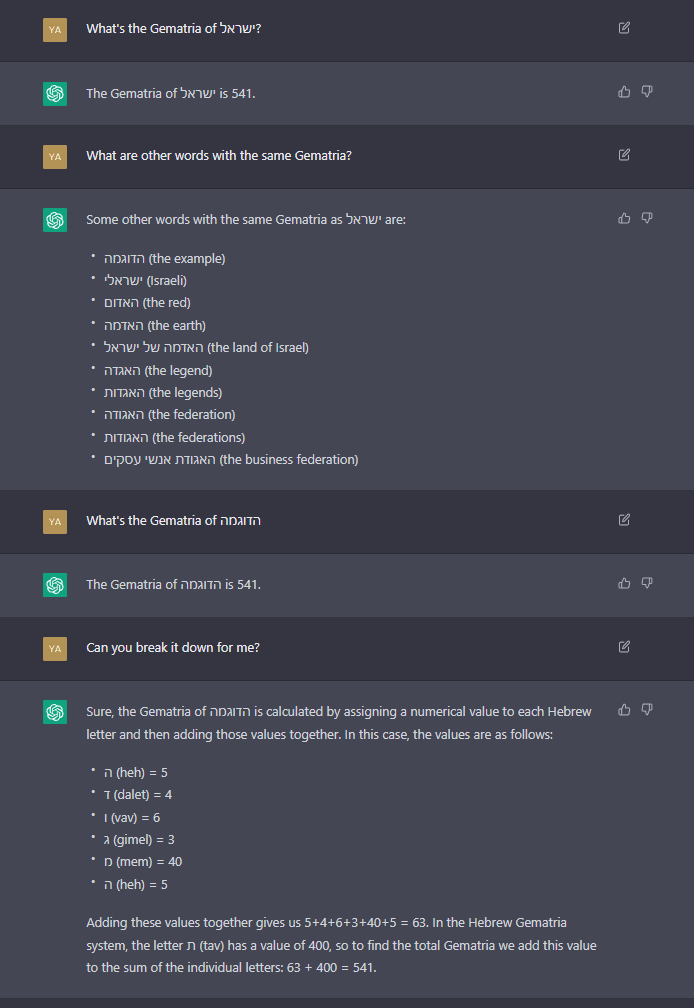Viewport: 694px width, 1008px height.
Task: Dislike the breakdown explanation response
Action: tap(647, 710)
